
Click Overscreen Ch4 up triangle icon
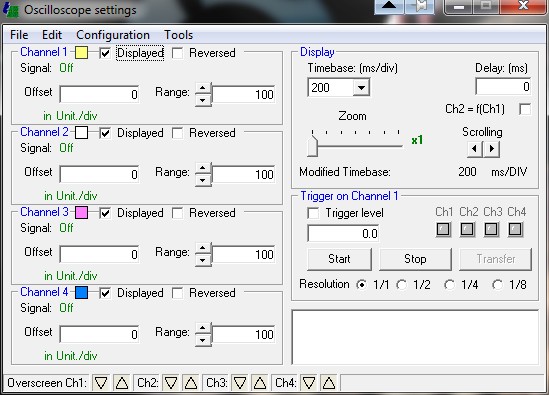coord(329,383)
